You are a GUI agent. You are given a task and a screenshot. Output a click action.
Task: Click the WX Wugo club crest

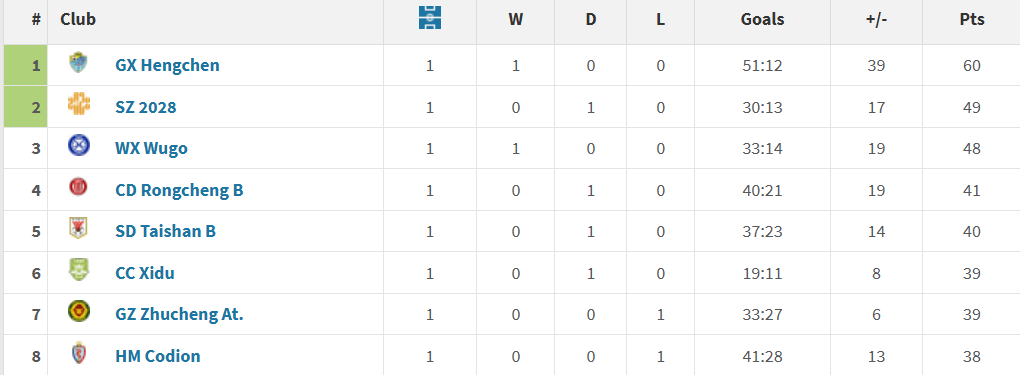(x=79, y=145)
